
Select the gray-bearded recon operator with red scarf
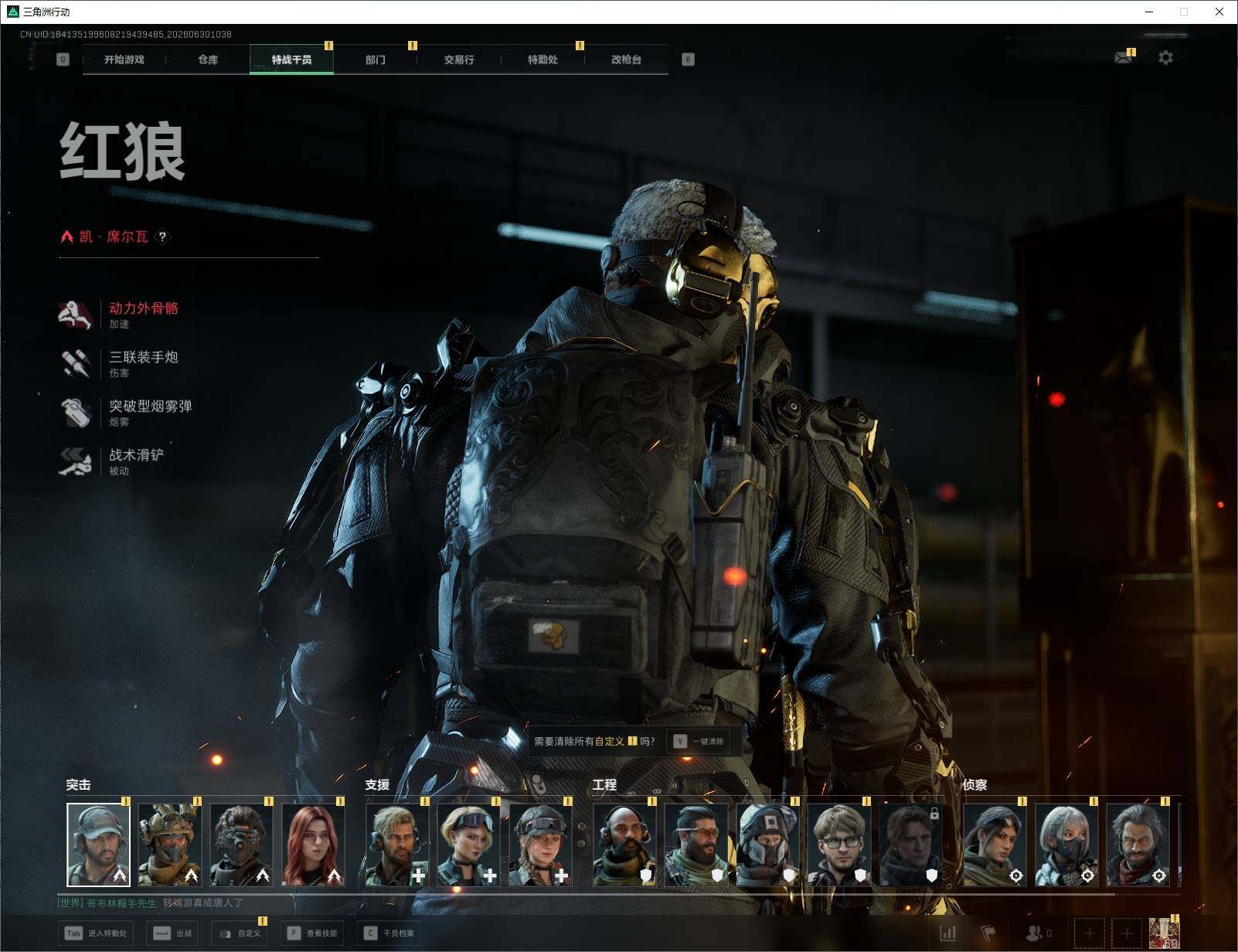click(x=1138, y=845)
